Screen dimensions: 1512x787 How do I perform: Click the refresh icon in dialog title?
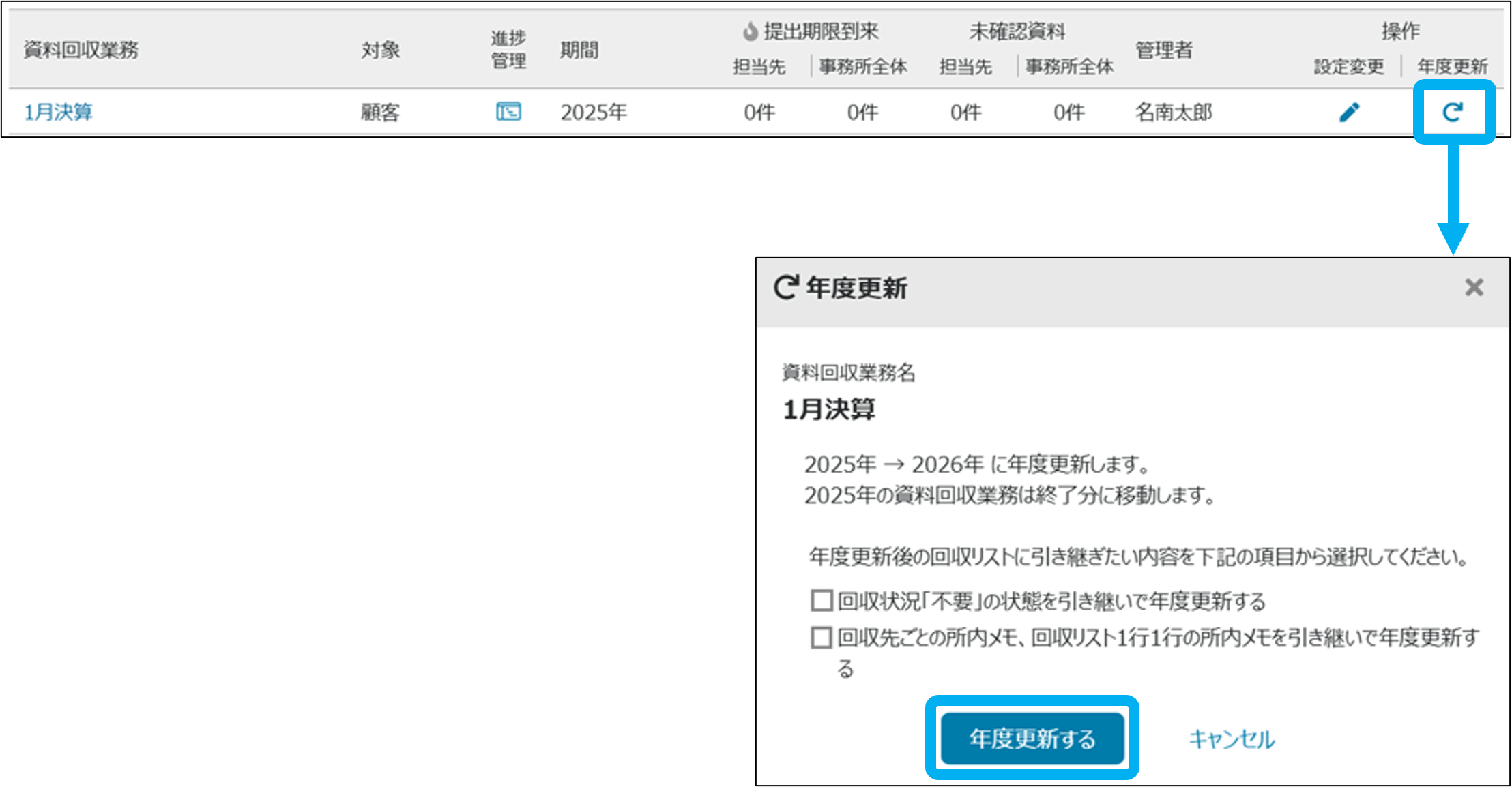pyautogui.click(x=786, y=287)
